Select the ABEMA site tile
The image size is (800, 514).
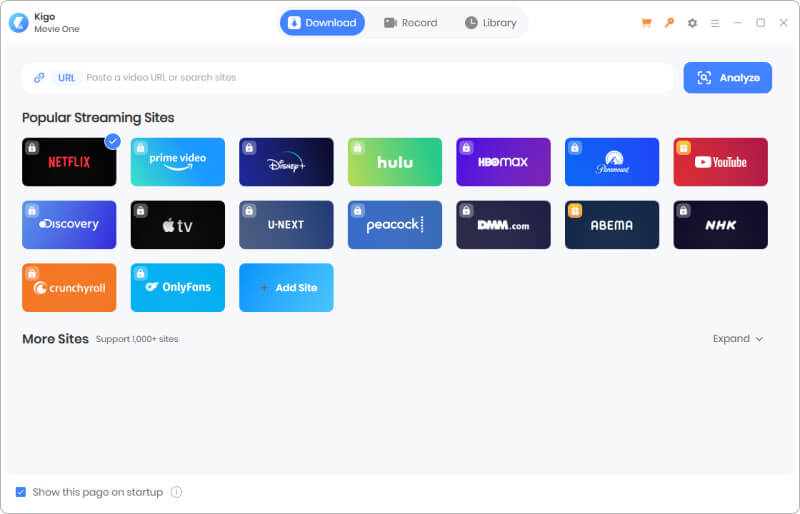click(612, 225)
